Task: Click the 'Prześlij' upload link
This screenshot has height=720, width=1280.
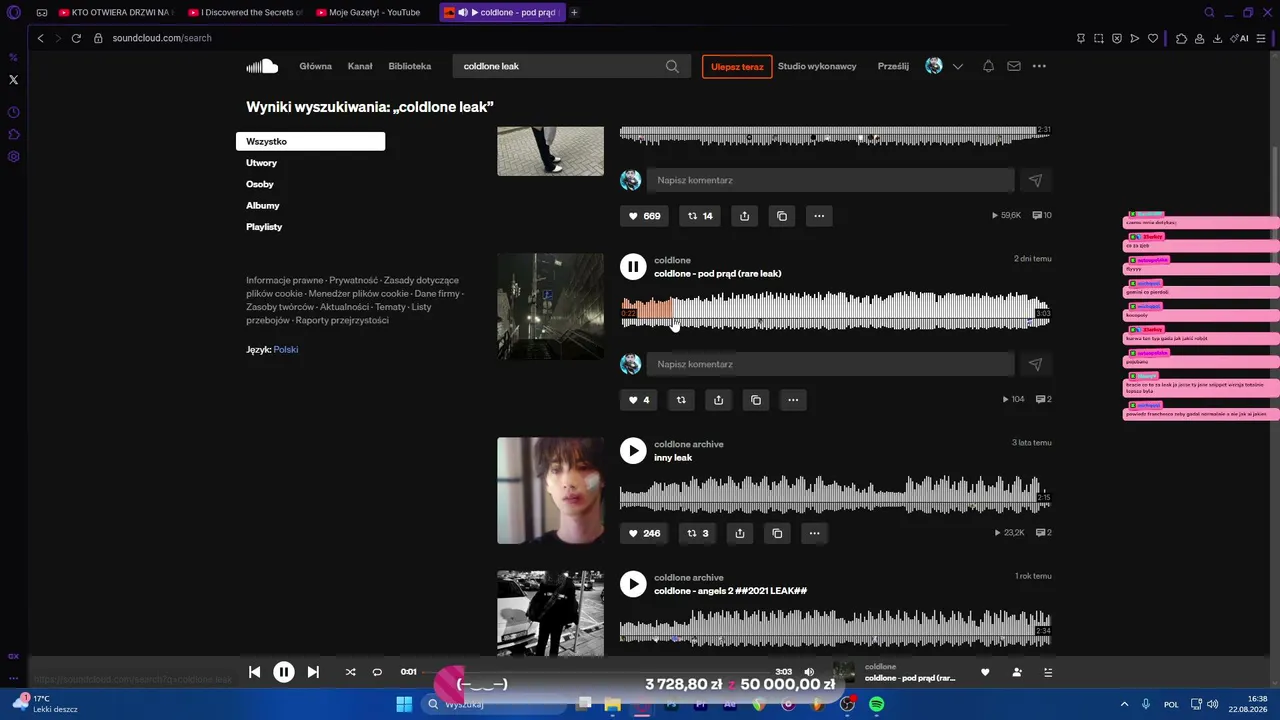Action: coord(893,66)
